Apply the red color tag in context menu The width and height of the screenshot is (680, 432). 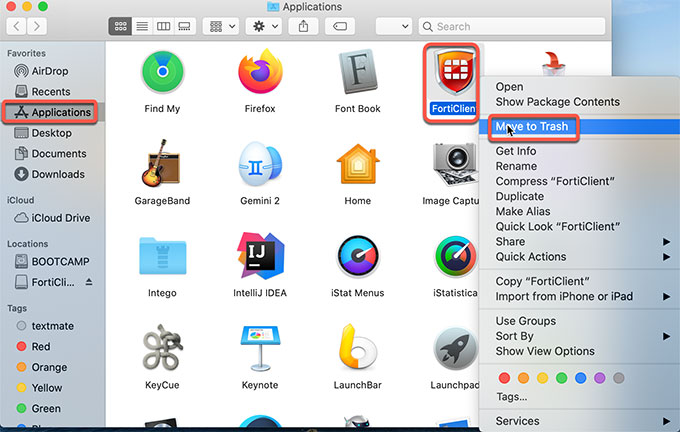[x=503, y=378]
